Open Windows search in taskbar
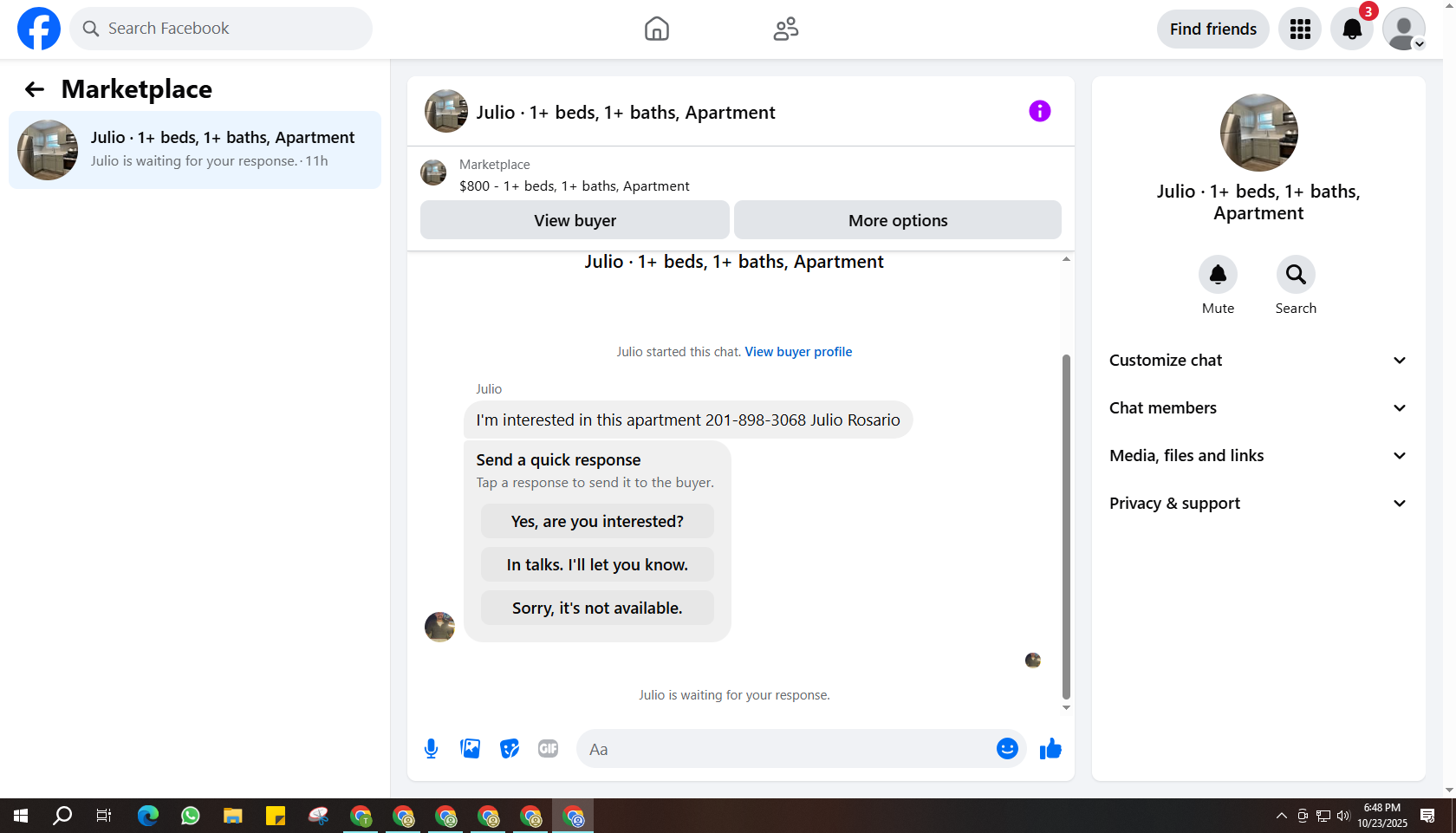The image size is (1456, 833). coord(62,816)
